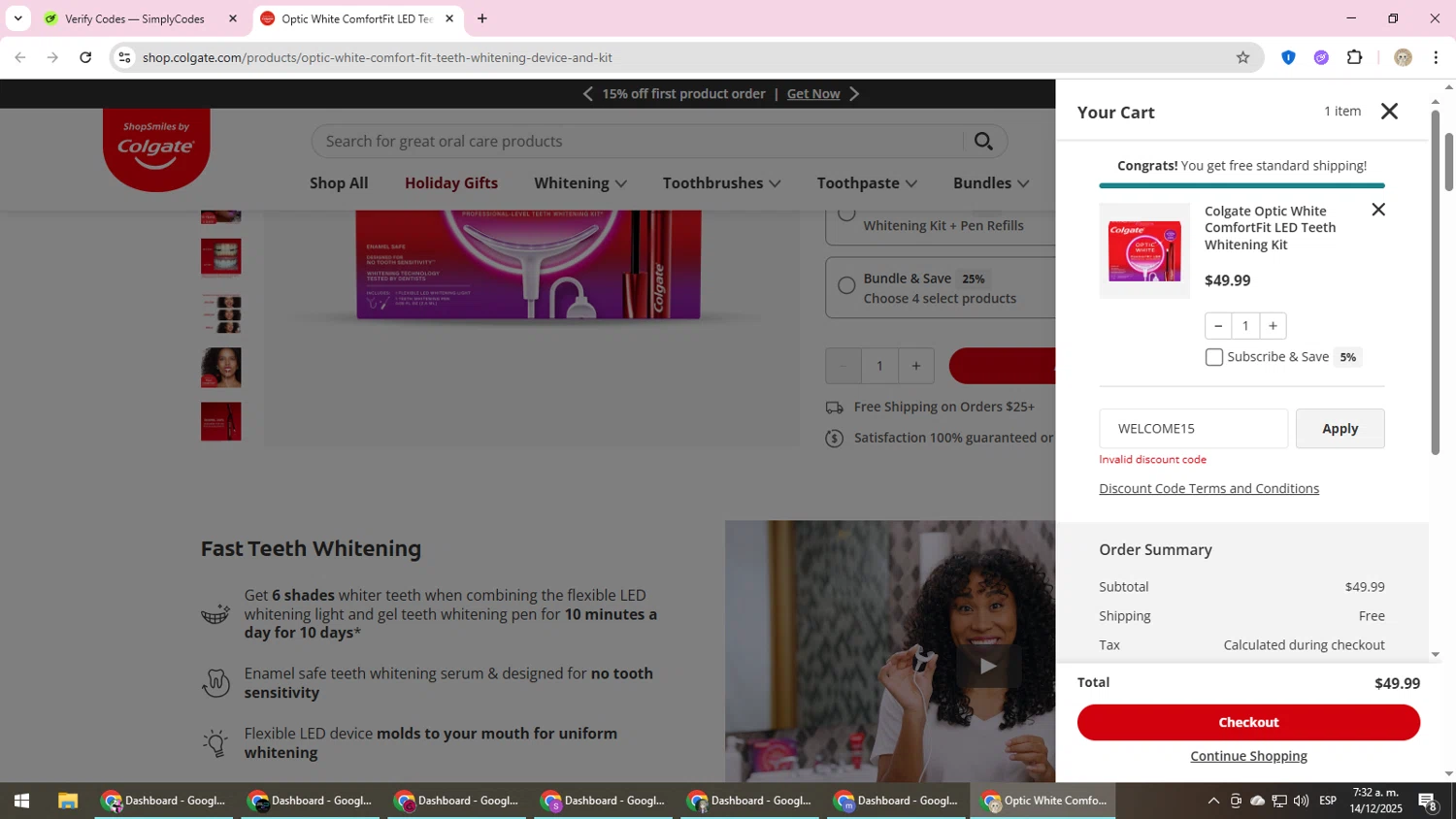Open the blue shield extension icon
Viewport: 1456px width, 819px height.
click(1288, 57)
